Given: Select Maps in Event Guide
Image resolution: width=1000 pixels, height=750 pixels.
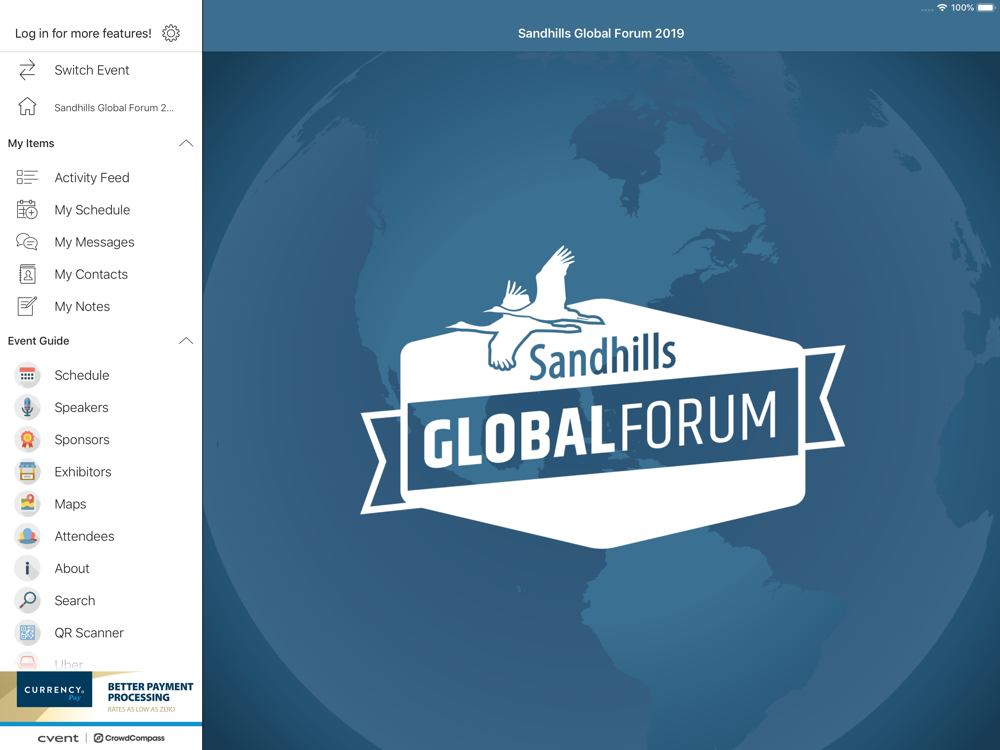Looking at the screenshot, I should (101, 504).
